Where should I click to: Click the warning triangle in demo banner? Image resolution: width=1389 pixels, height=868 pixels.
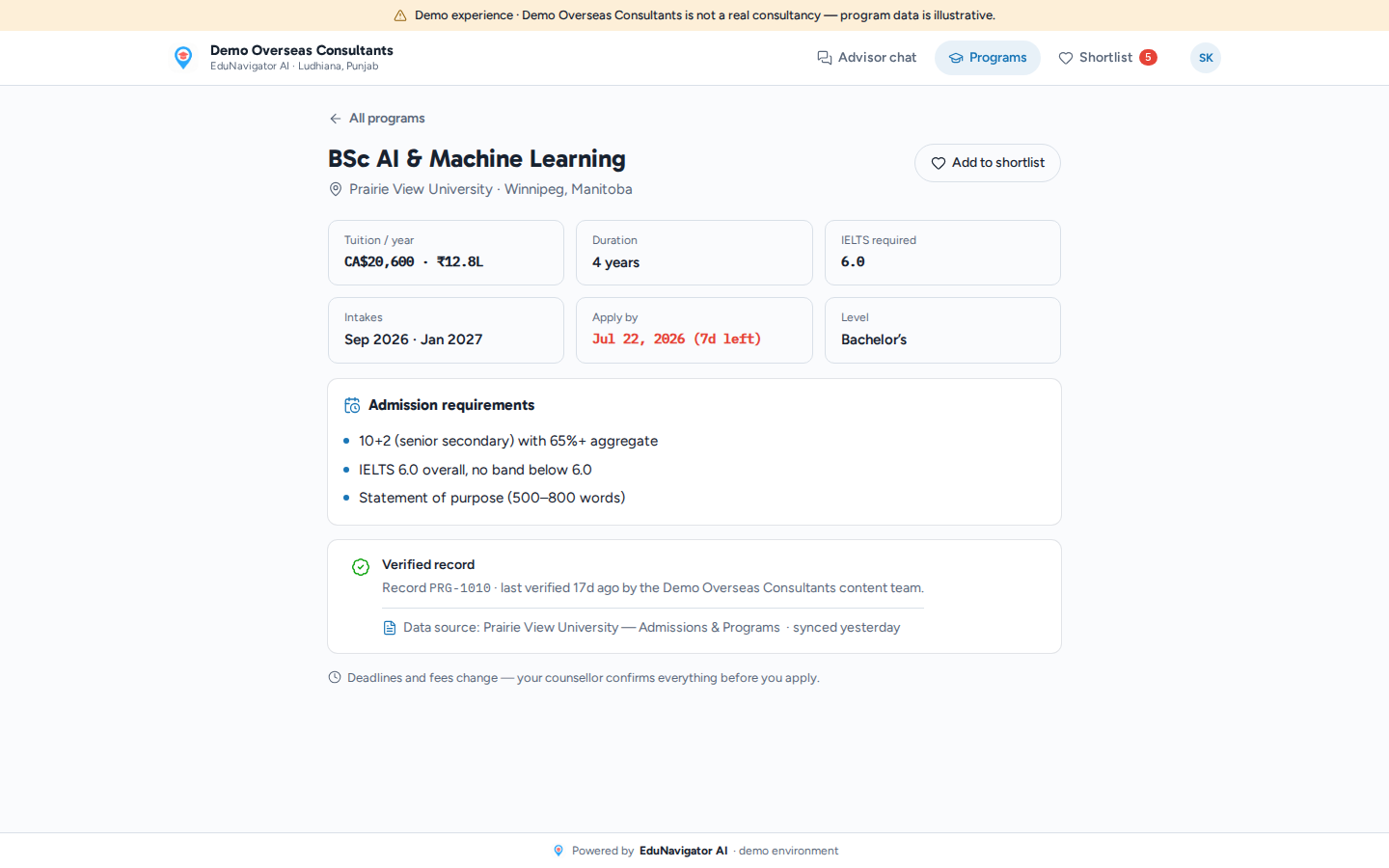pyautogui.click(x=400, y=15)
